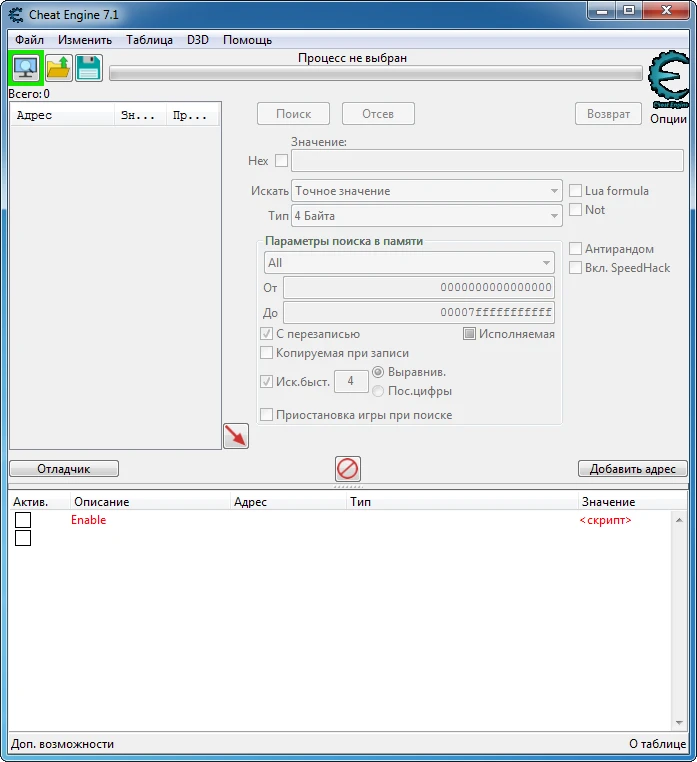Click the Поиск button
Image resolution: width=697 pixels, height=762 pixels.
coord(293,114)
